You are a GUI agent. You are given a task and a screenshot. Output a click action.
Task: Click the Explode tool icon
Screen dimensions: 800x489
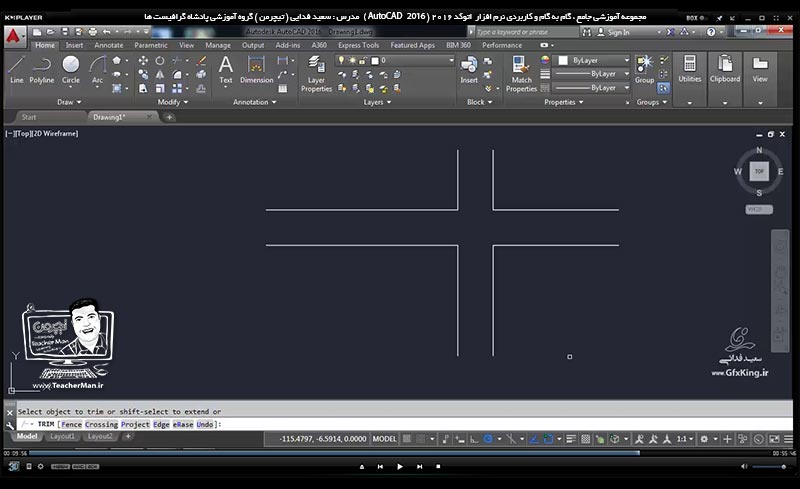tap(202, 75)
